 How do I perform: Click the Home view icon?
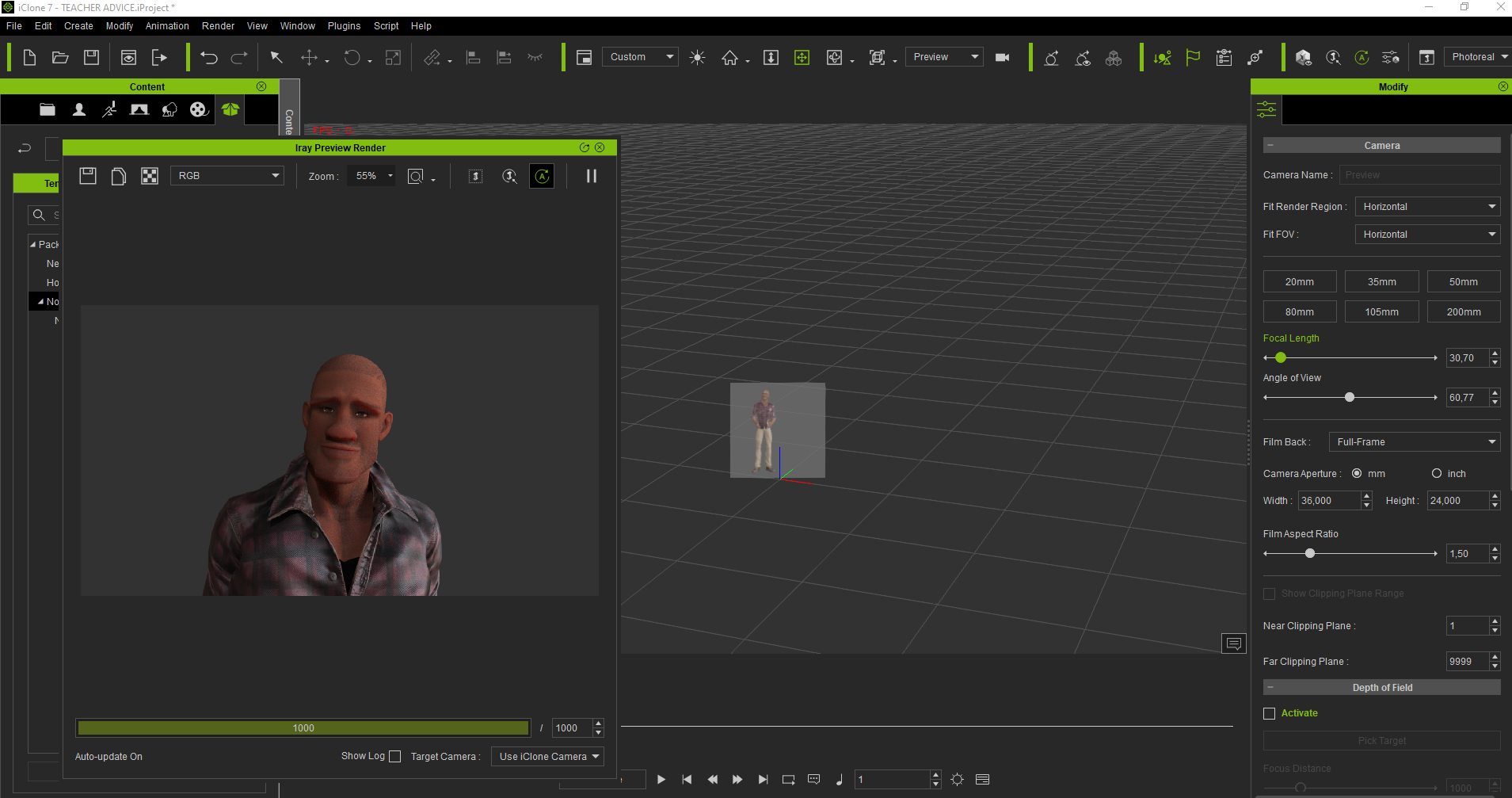[x=729, y=57]
